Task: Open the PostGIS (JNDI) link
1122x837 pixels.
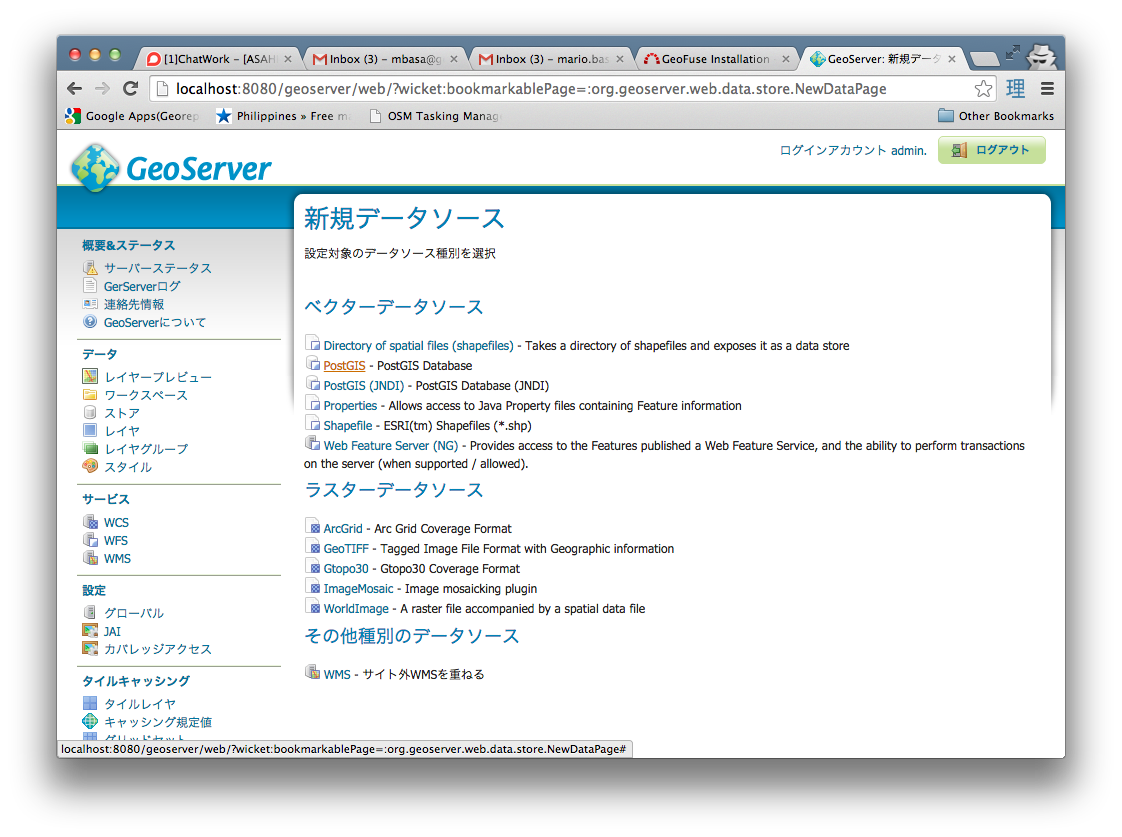Action: pyautogui.click(x=364, y=386)
